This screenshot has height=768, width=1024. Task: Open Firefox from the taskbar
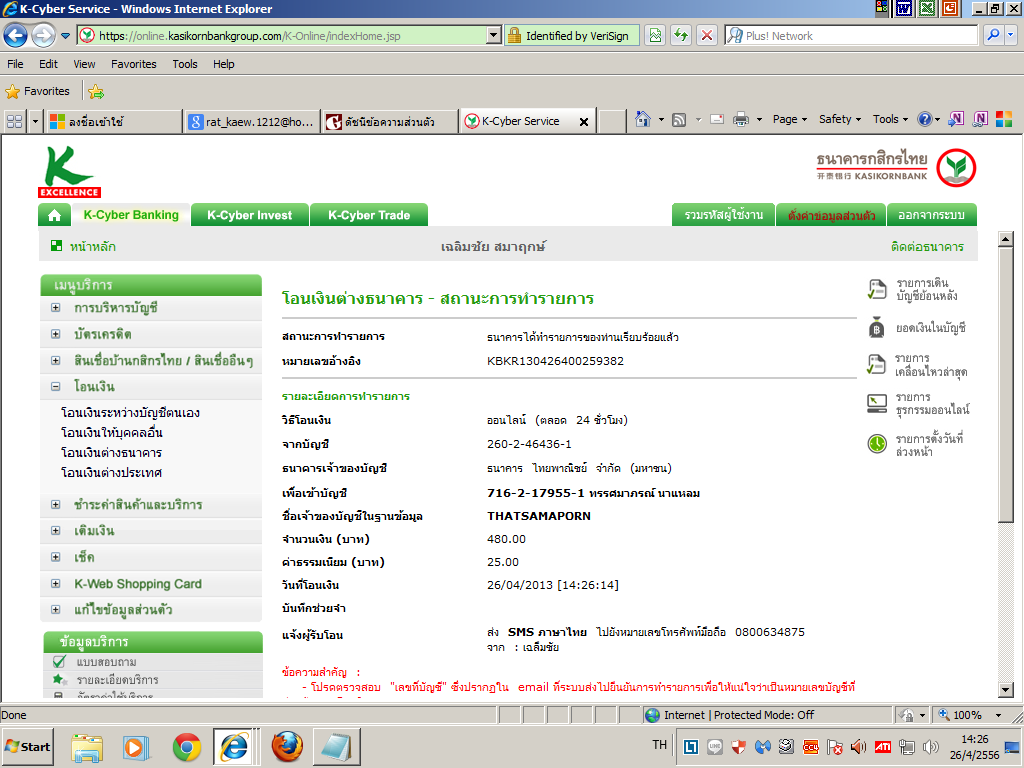pos(287,747)
